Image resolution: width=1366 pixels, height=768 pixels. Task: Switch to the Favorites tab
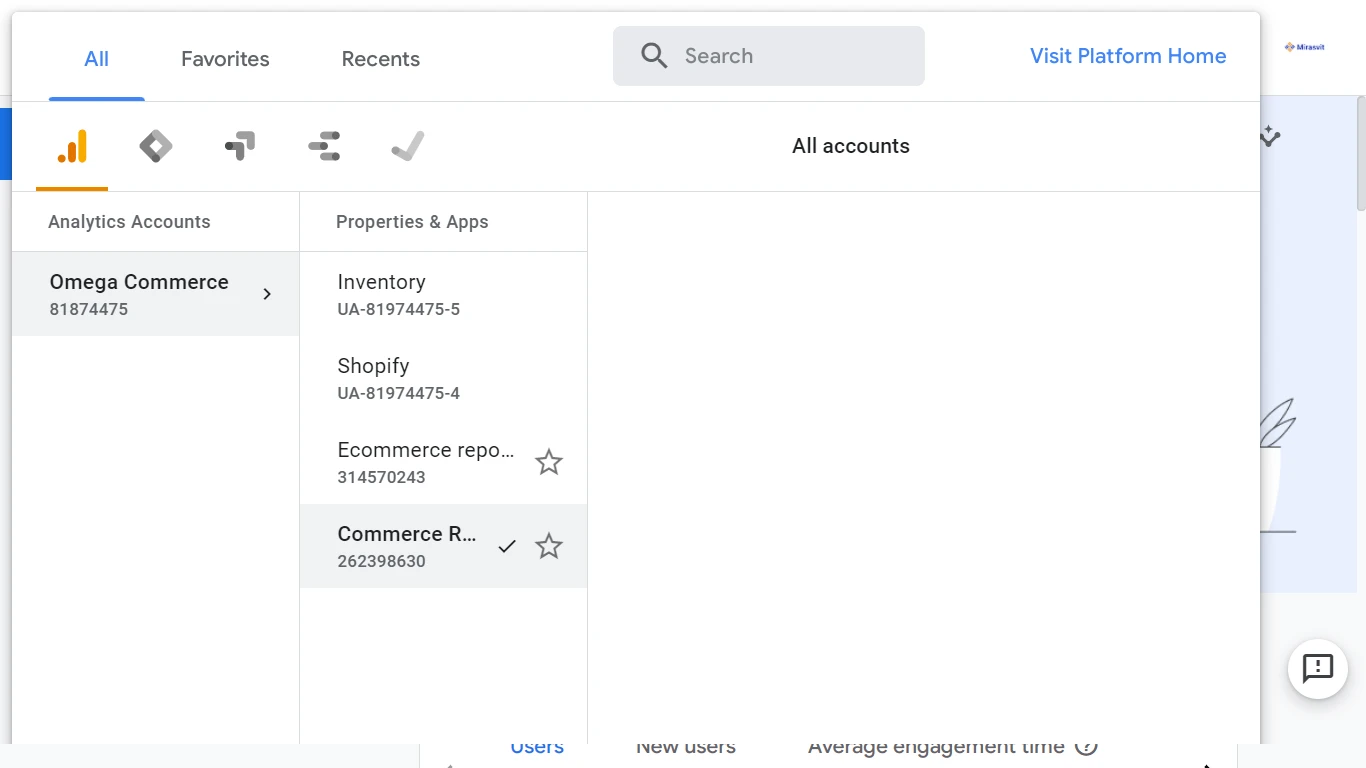[x=225, y=59]
